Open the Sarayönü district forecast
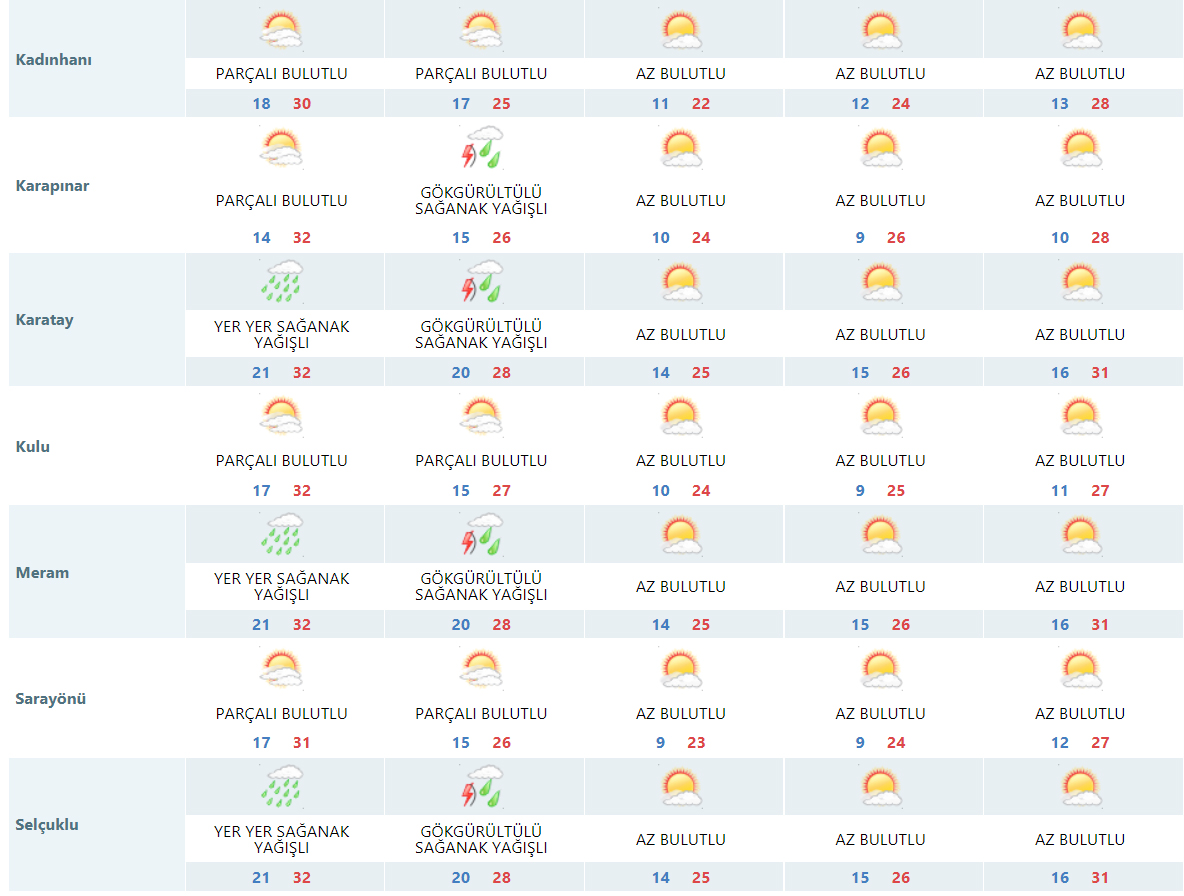The image size is (1184, 896). [51, 698]
